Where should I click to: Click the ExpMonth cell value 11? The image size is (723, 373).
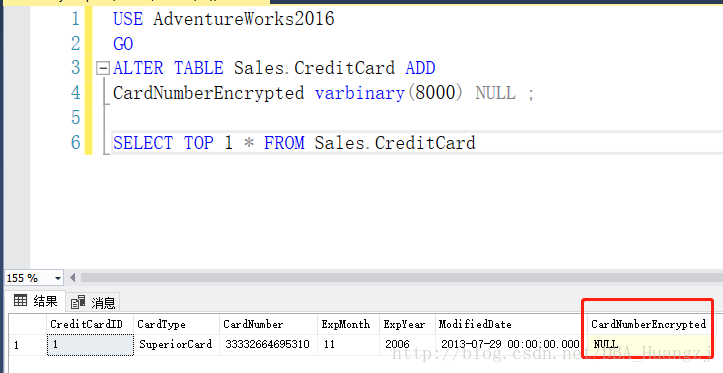pyautogui.click(x=348, y=344)
